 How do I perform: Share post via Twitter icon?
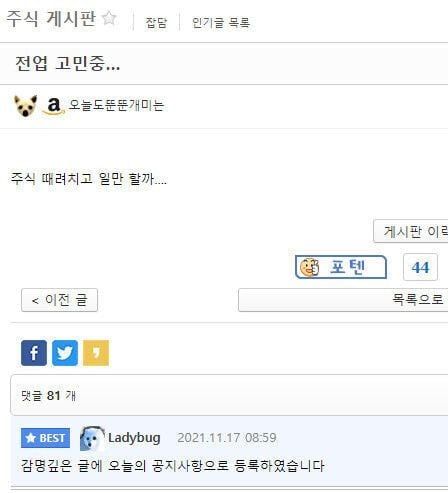65,353
